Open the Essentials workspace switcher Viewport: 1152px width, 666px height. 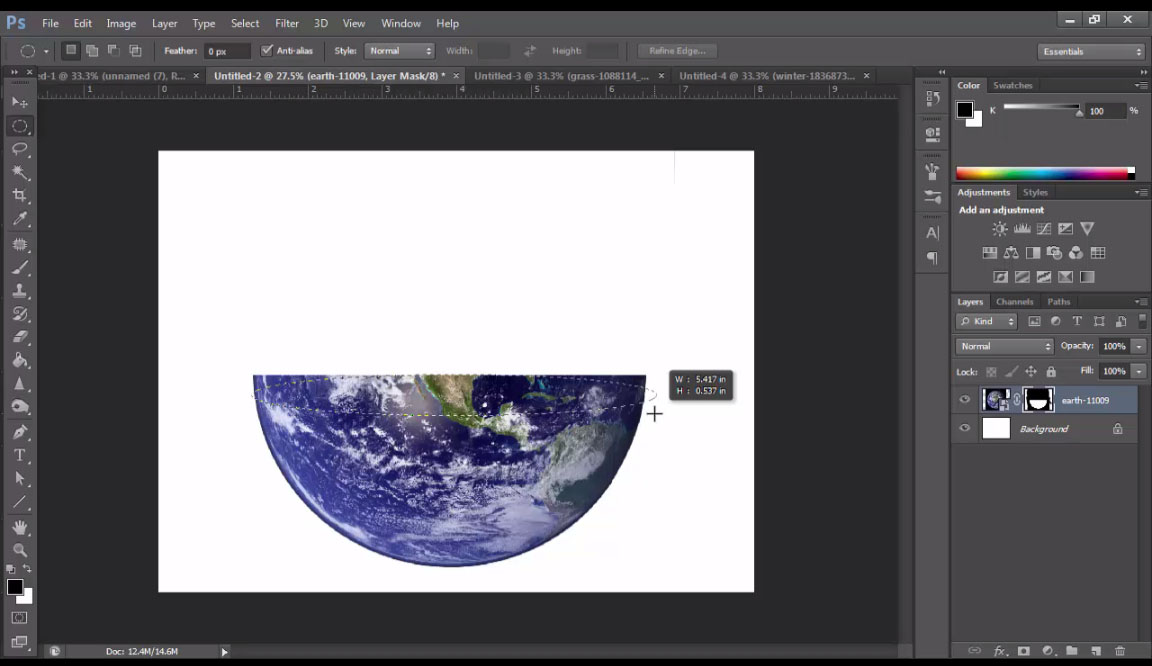1090,50
